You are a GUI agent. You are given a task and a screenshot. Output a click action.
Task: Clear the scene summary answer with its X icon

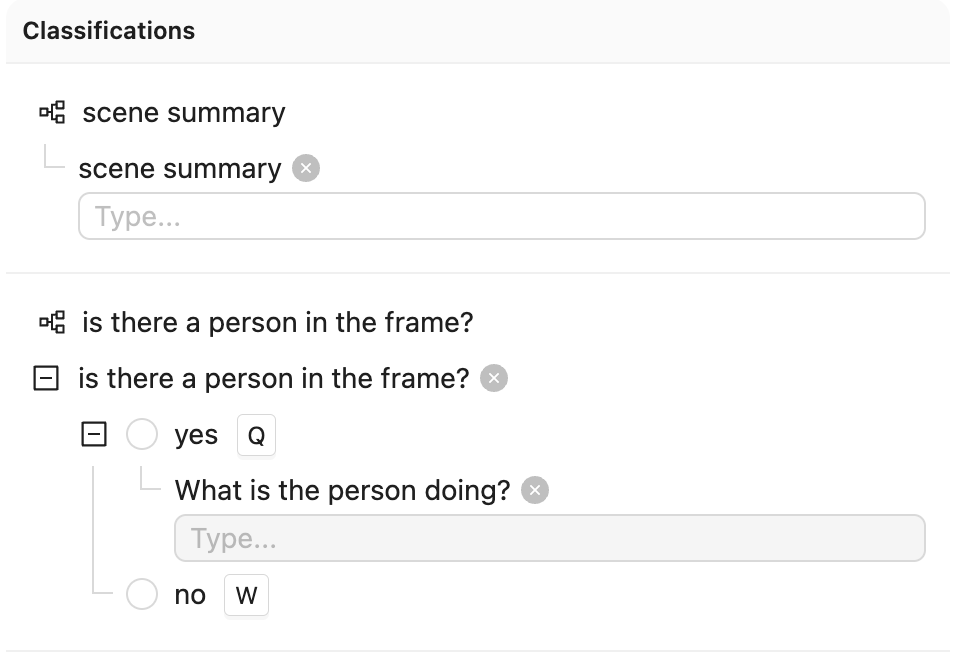click(306, 168)
